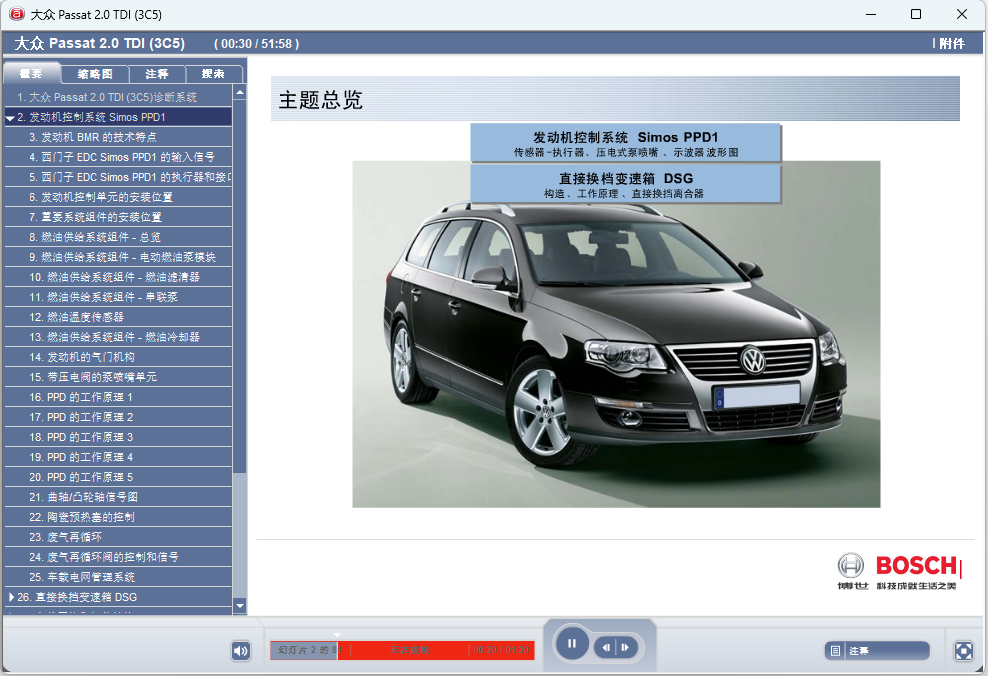The height and width of the screenshot is (676, 988).
Task: Click the 发动机控制系统 Simos PPD1 topic box
Action: (626, 143)
